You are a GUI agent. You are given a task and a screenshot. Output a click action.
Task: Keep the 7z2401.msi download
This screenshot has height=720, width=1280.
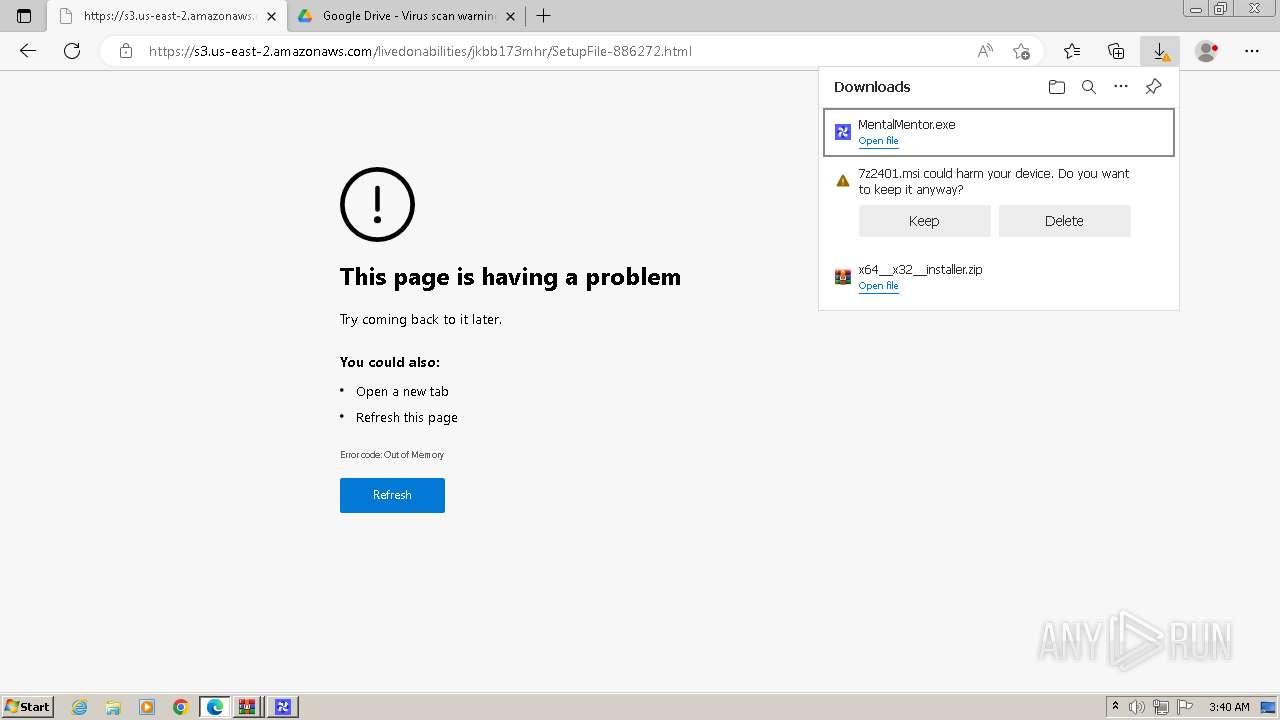924,221
